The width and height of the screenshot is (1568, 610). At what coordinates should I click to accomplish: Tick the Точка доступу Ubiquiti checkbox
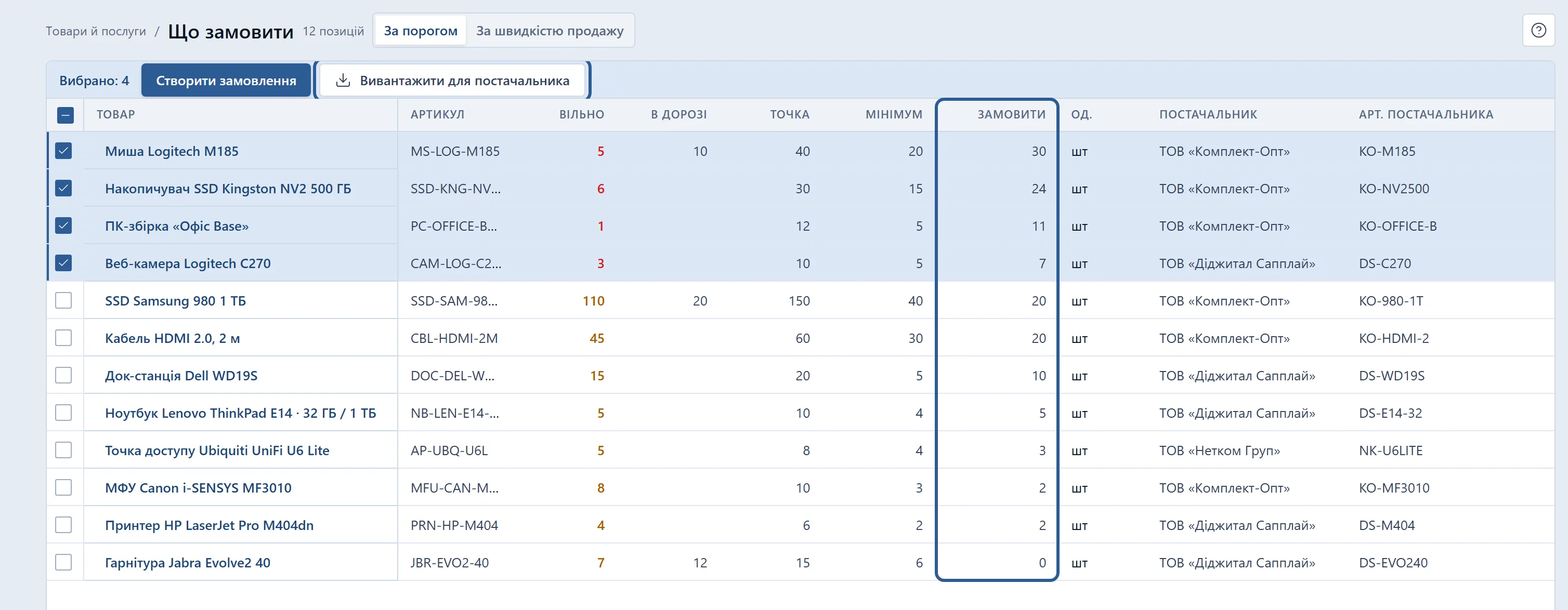click(63, 450)
